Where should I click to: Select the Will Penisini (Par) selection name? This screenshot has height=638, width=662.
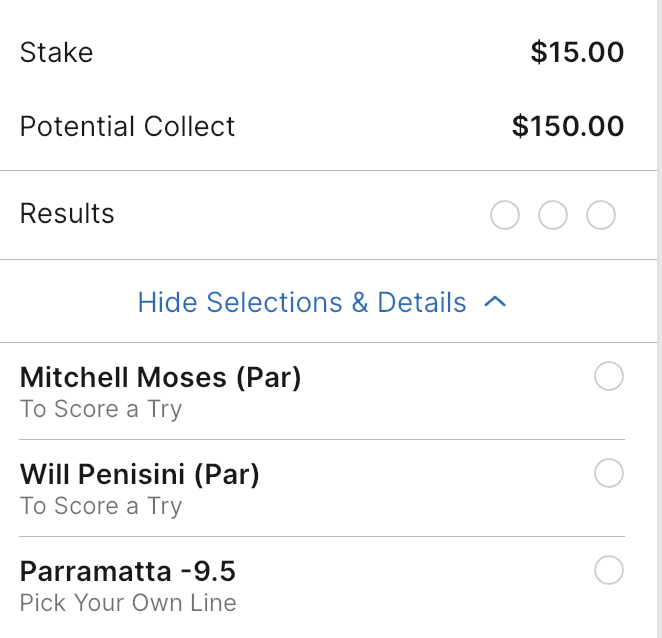pyautogui.click(x=140, y=474)
